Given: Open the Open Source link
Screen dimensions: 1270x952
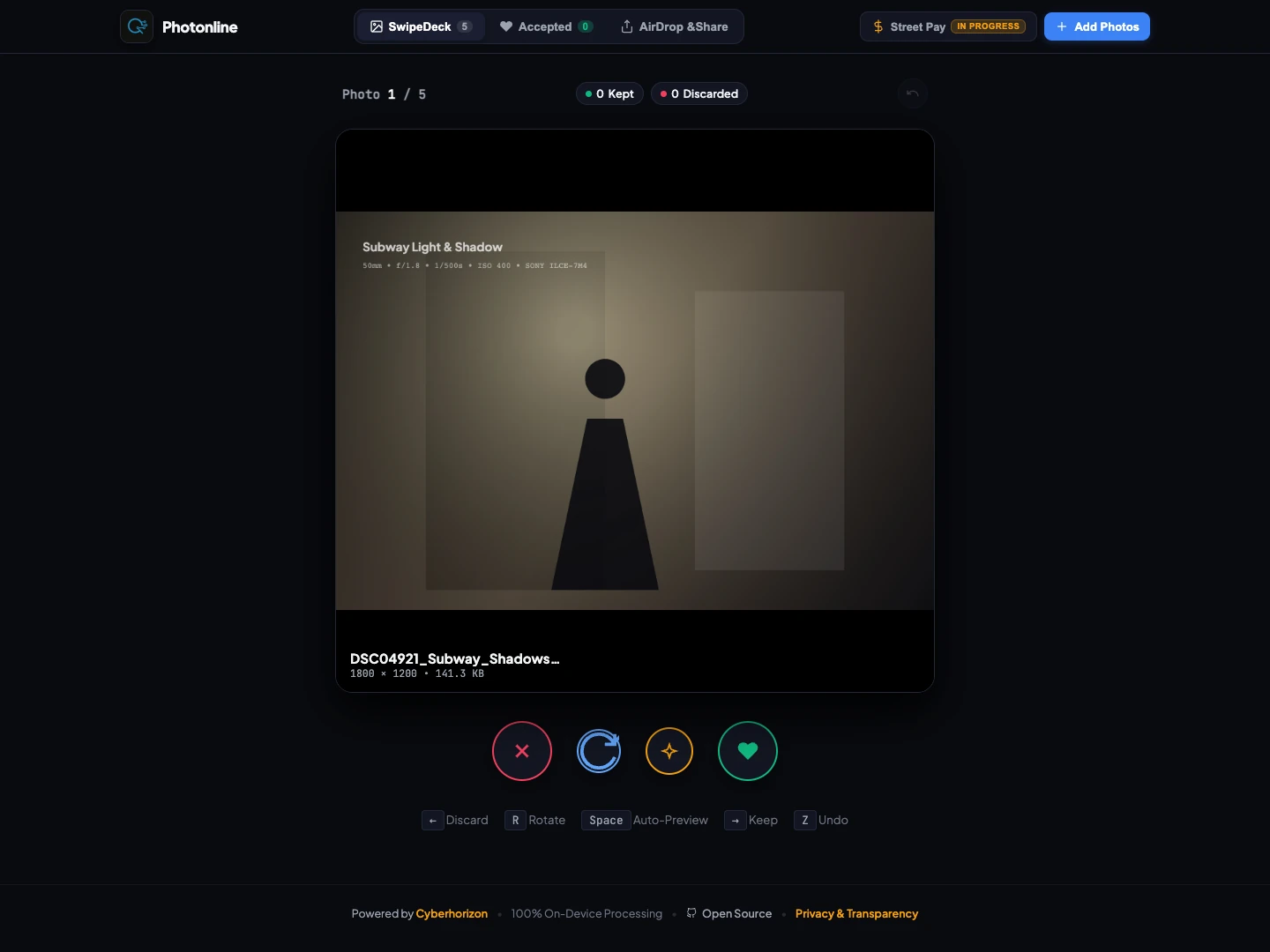Looking at the screenshot, I should click(729, 913).
